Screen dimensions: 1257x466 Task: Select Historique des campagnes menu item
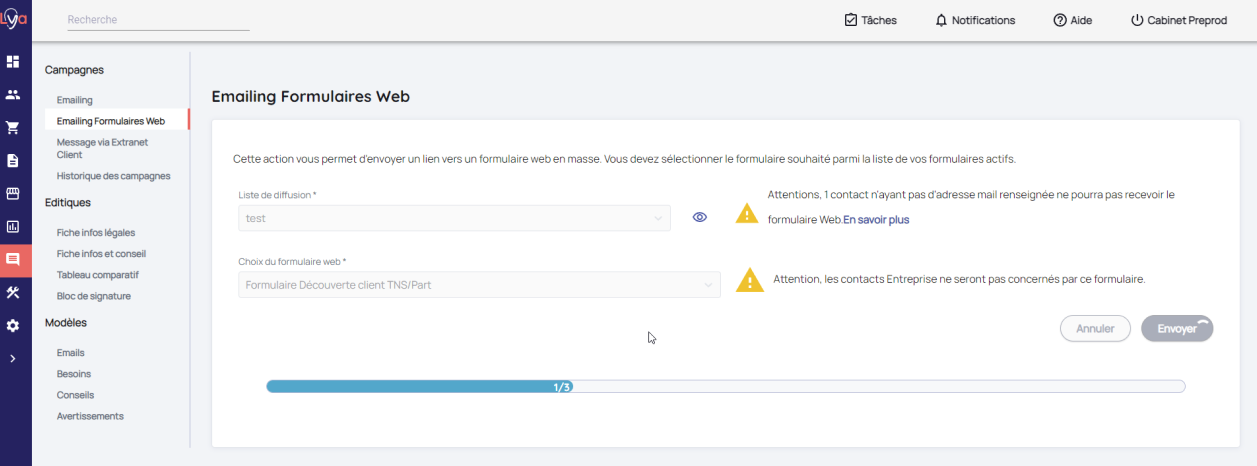pos(113,176)
